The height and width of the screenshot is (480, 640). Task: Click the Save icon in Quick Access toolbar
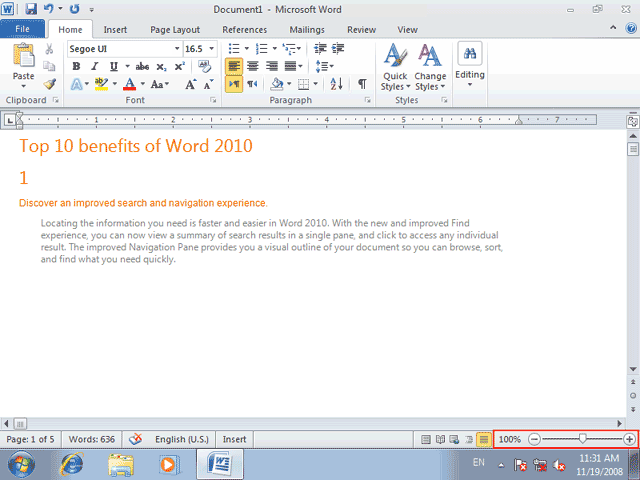click(x=31, y=9)
